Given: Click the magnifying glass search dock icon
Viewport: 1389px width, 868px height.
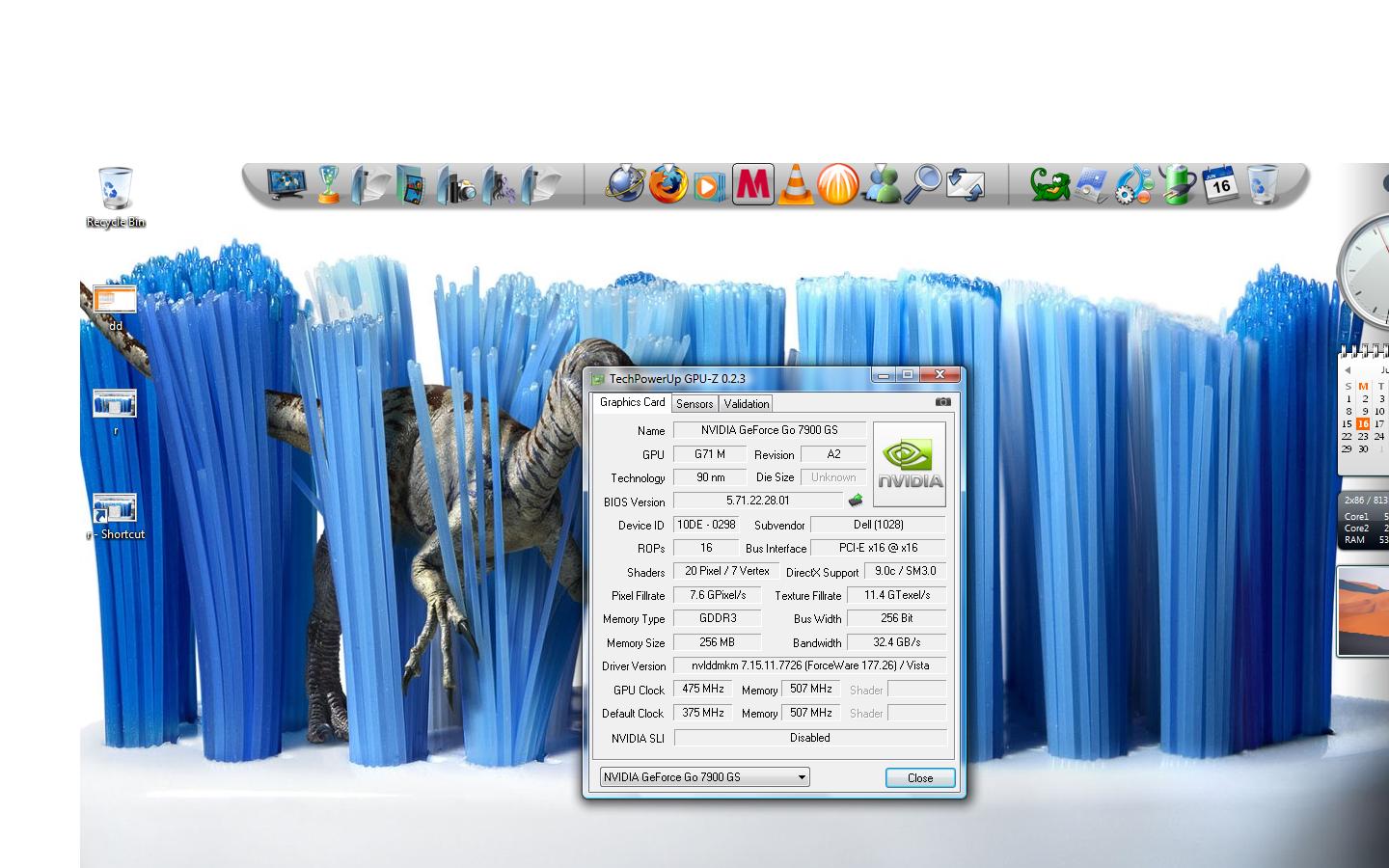Looking at the screenshot, I should (924, 183).
